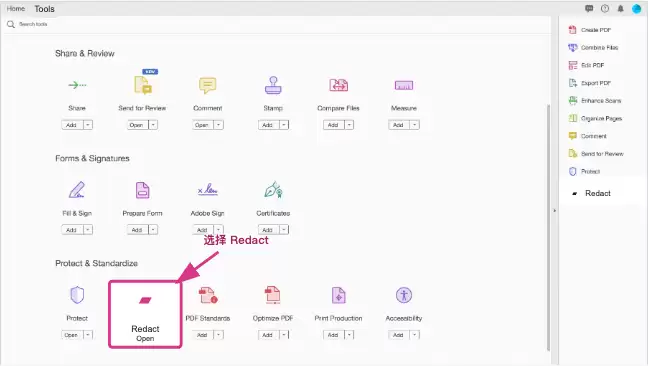
Task: Open the user profile avatar
Action: click(x=636, y=9)
